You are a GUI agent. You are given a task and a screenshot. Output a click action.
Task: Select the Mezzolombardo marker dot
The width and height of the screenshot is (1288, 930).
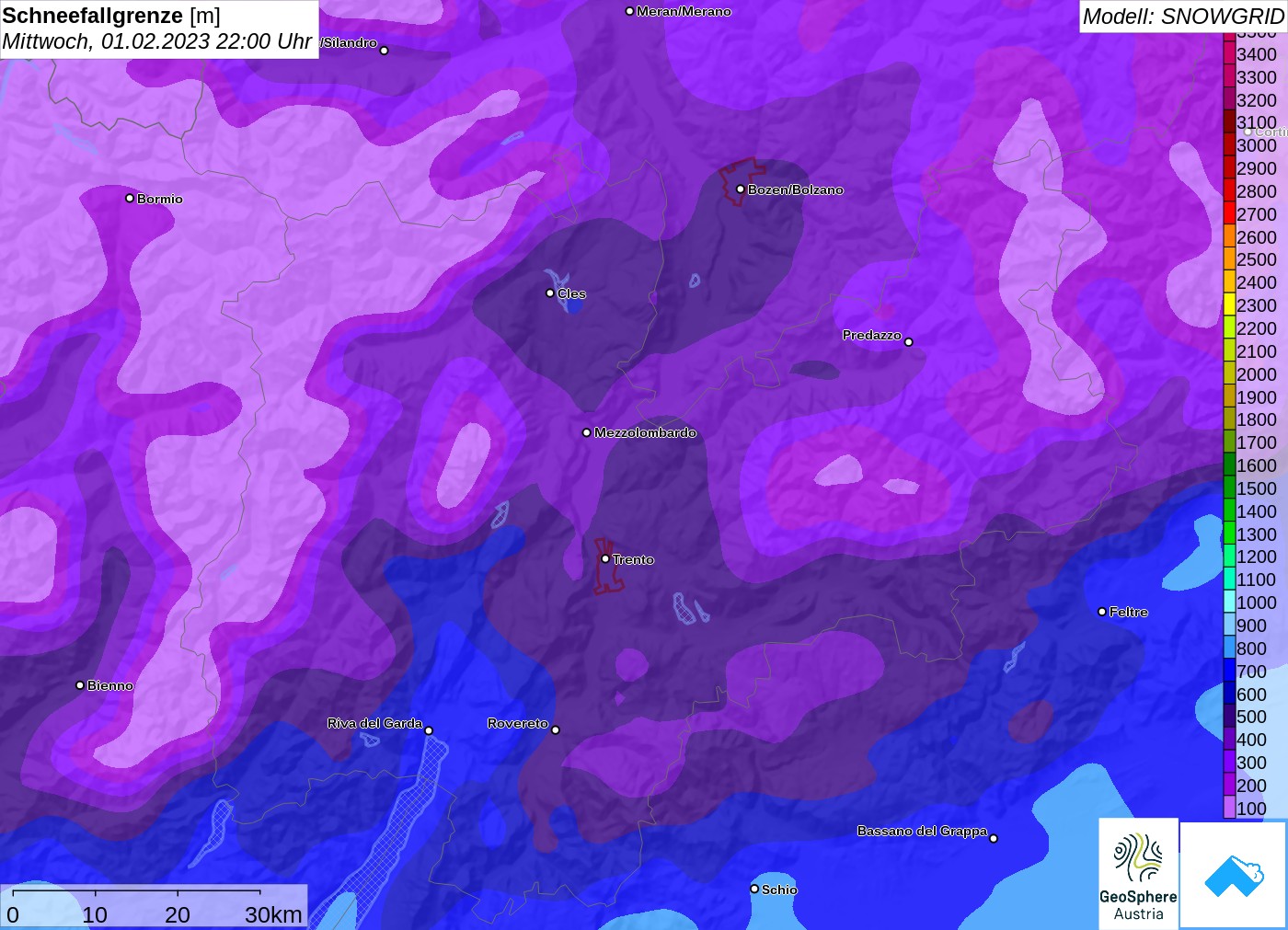point(587,432)
